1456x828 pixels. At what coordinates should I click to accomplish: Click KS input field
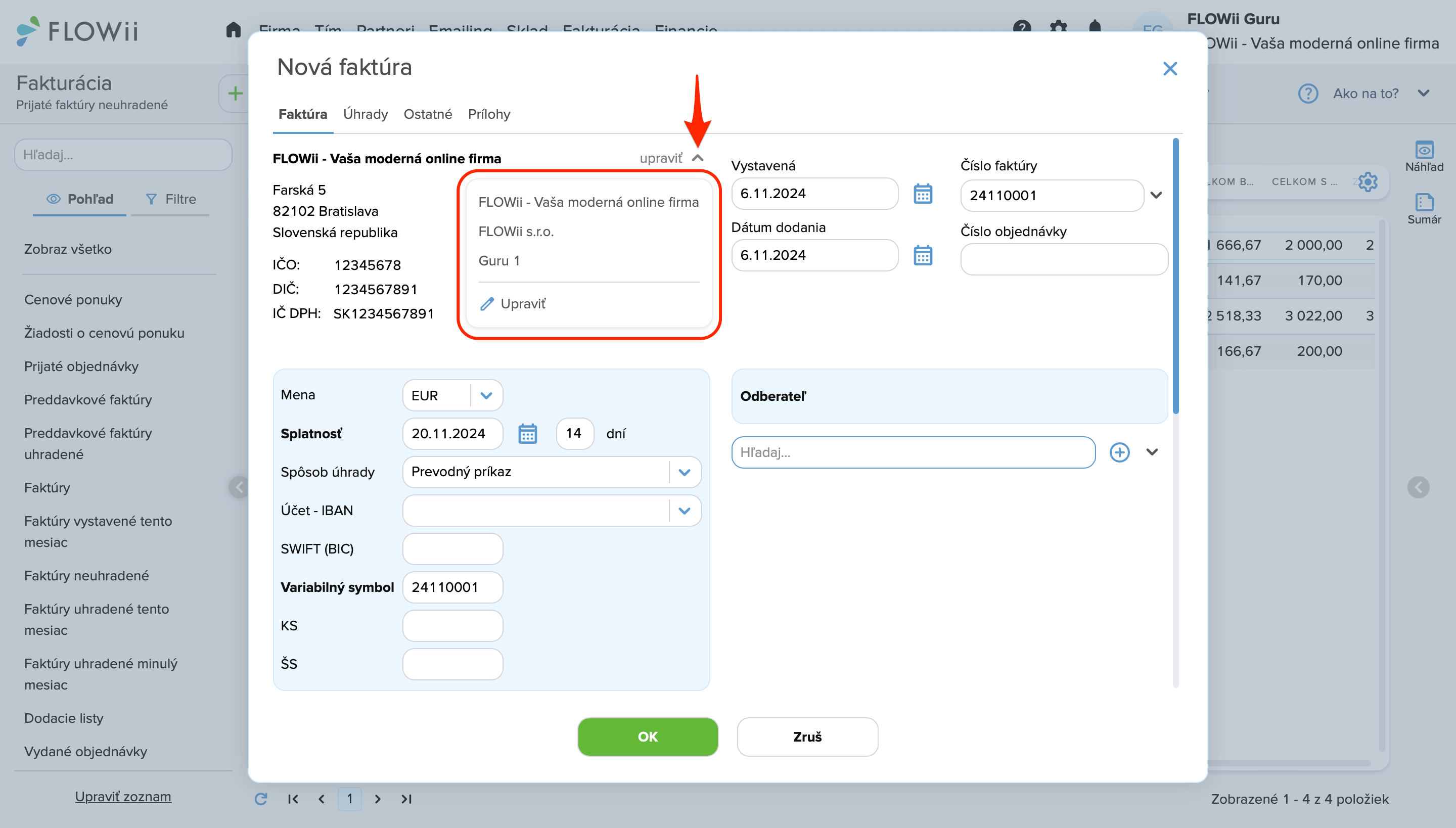[x=453, y=626]
